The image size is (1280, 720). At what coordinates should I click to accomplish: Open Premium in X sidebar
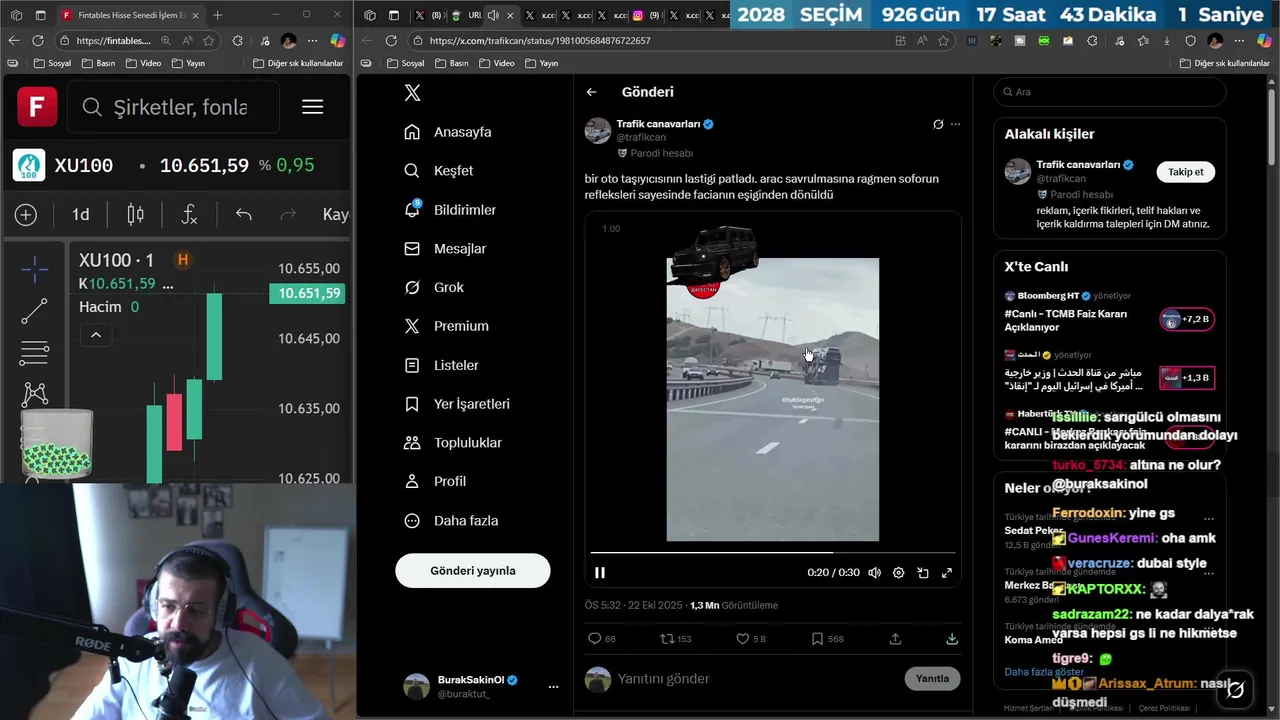(448, 326)
